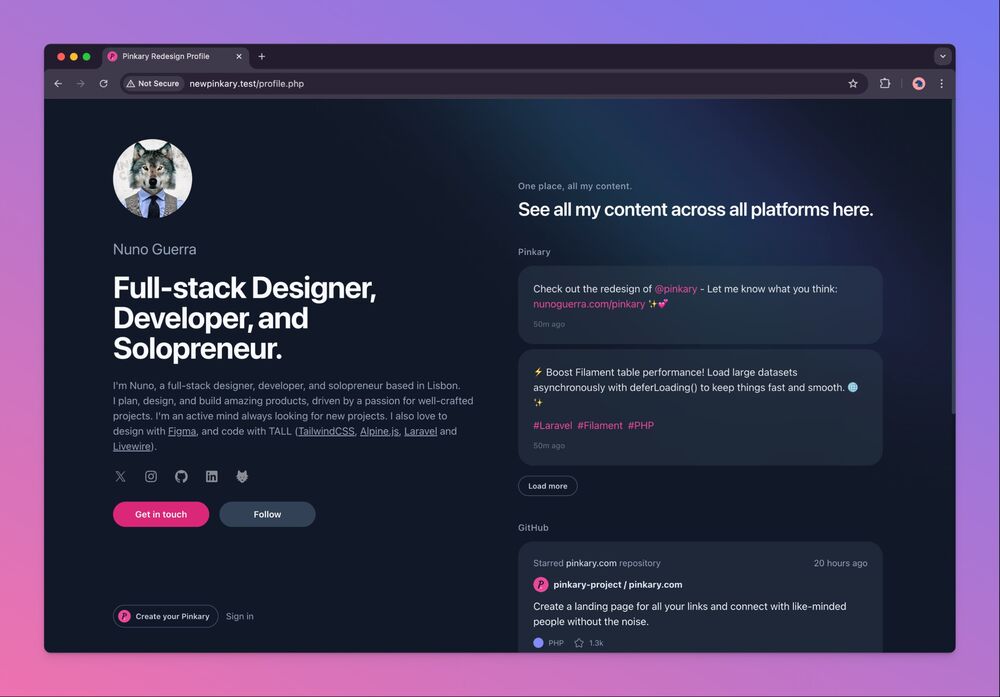The image size is (1000, 697).
Task: Click the @pinkary mention link
Action: coord(675,289)
